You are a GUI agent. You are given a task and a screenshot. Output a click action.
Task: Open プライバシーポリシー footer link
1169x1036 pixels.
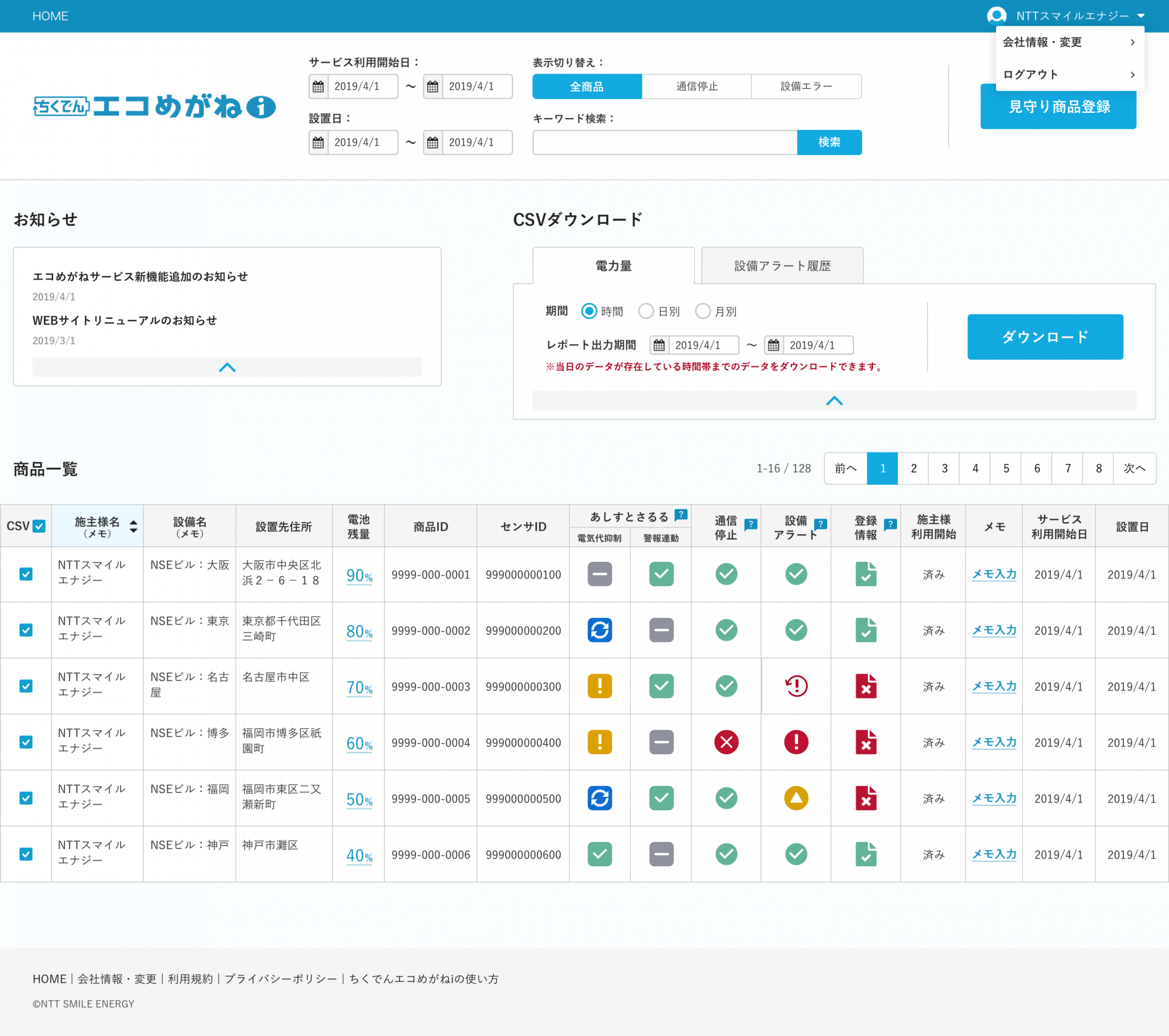[281, 979]
